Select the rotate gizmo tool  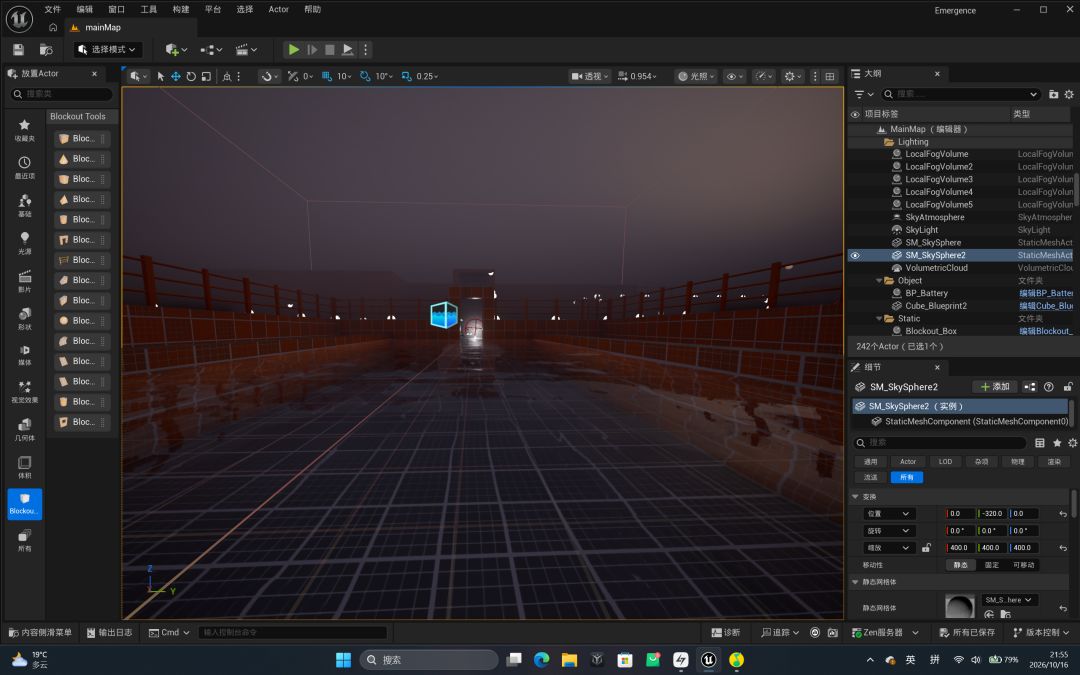coord(191,76)
